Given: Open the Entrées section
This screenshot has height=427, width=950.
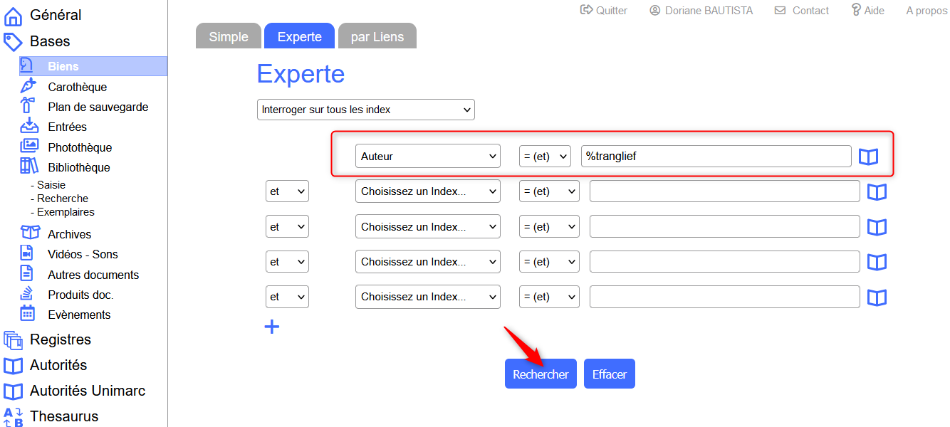Looking at the screenshot, I should point(67,127).
